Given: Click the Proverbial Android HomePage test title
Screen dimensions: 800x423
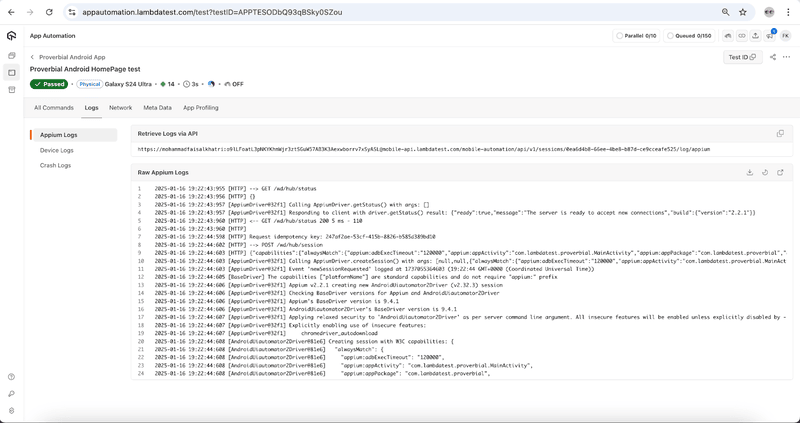Looking at the screenshot, I should click(85, 69).
